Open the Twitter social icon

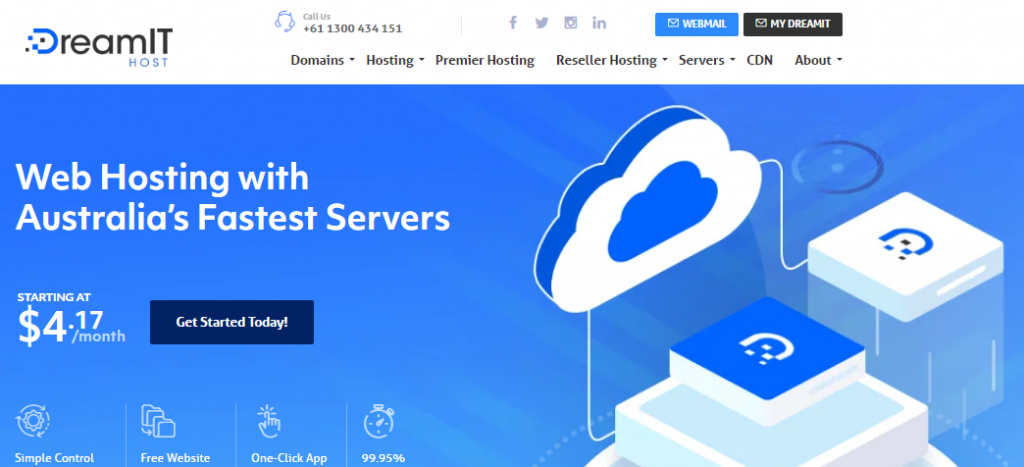[542, 23]
